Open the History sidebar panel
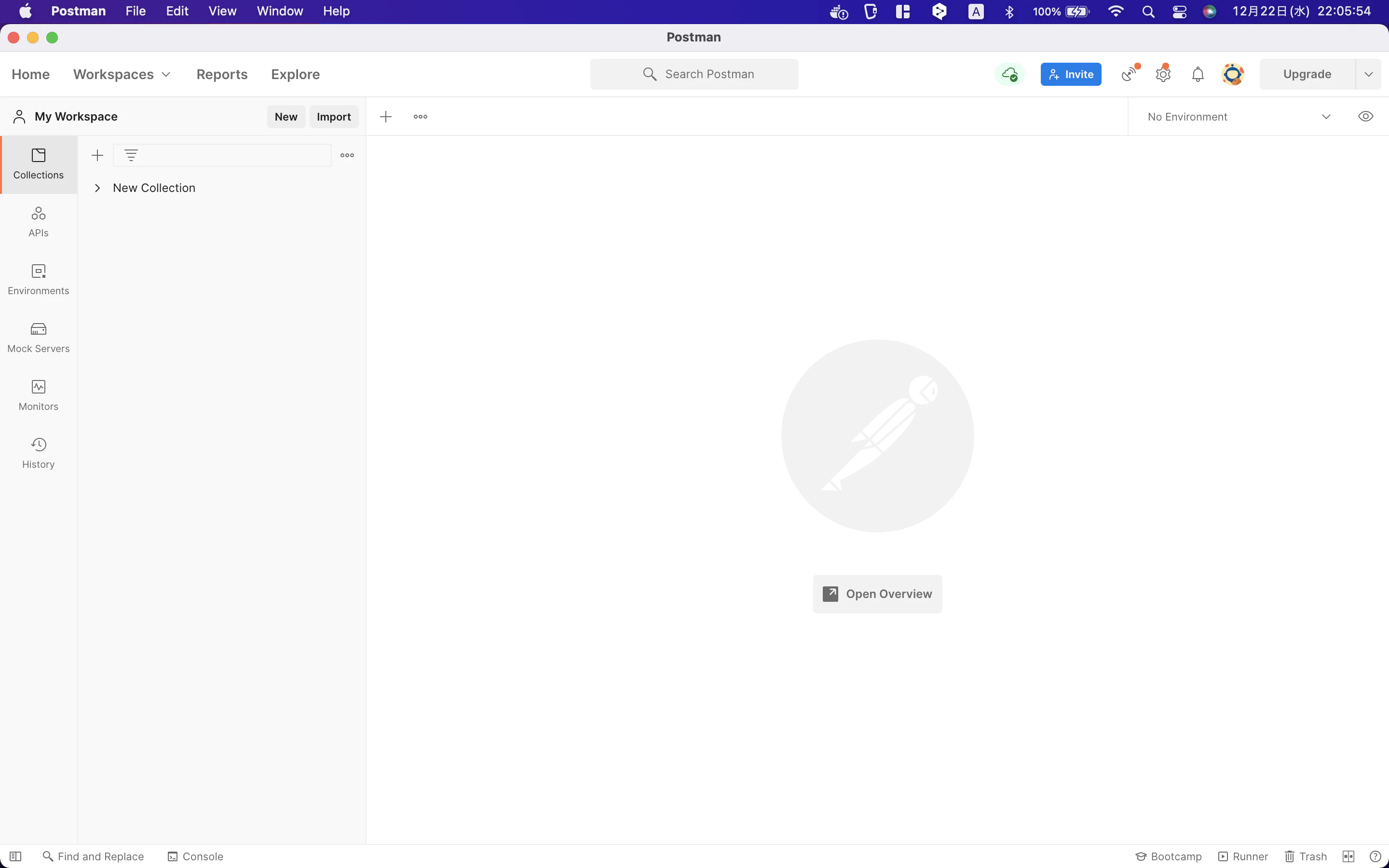The height and width of the screenshot is (868, 1389). click(39, 453)
